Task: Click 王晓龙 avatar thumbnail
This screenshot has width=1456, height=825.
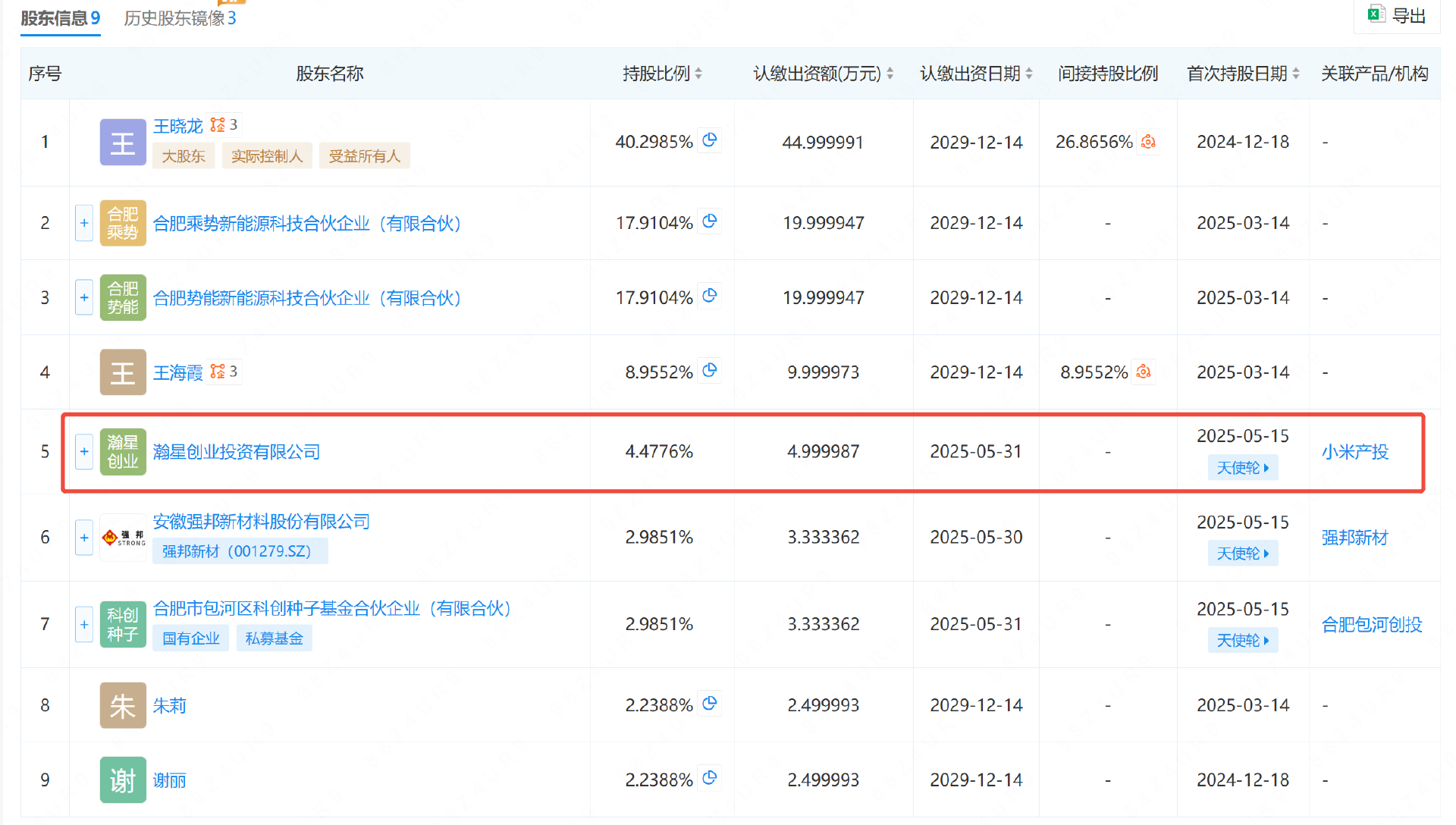Action: 123,142
